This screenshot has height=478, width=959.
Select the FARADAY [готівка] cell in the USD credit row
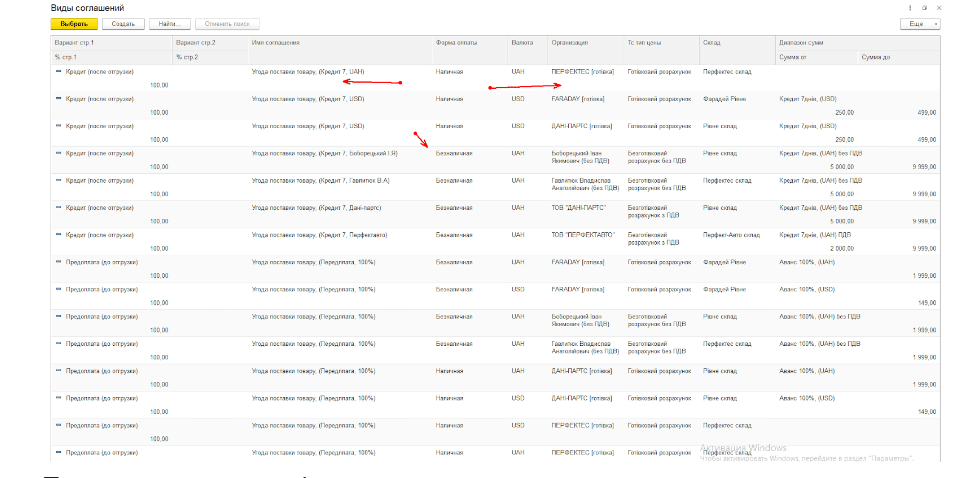coord(578,99)
